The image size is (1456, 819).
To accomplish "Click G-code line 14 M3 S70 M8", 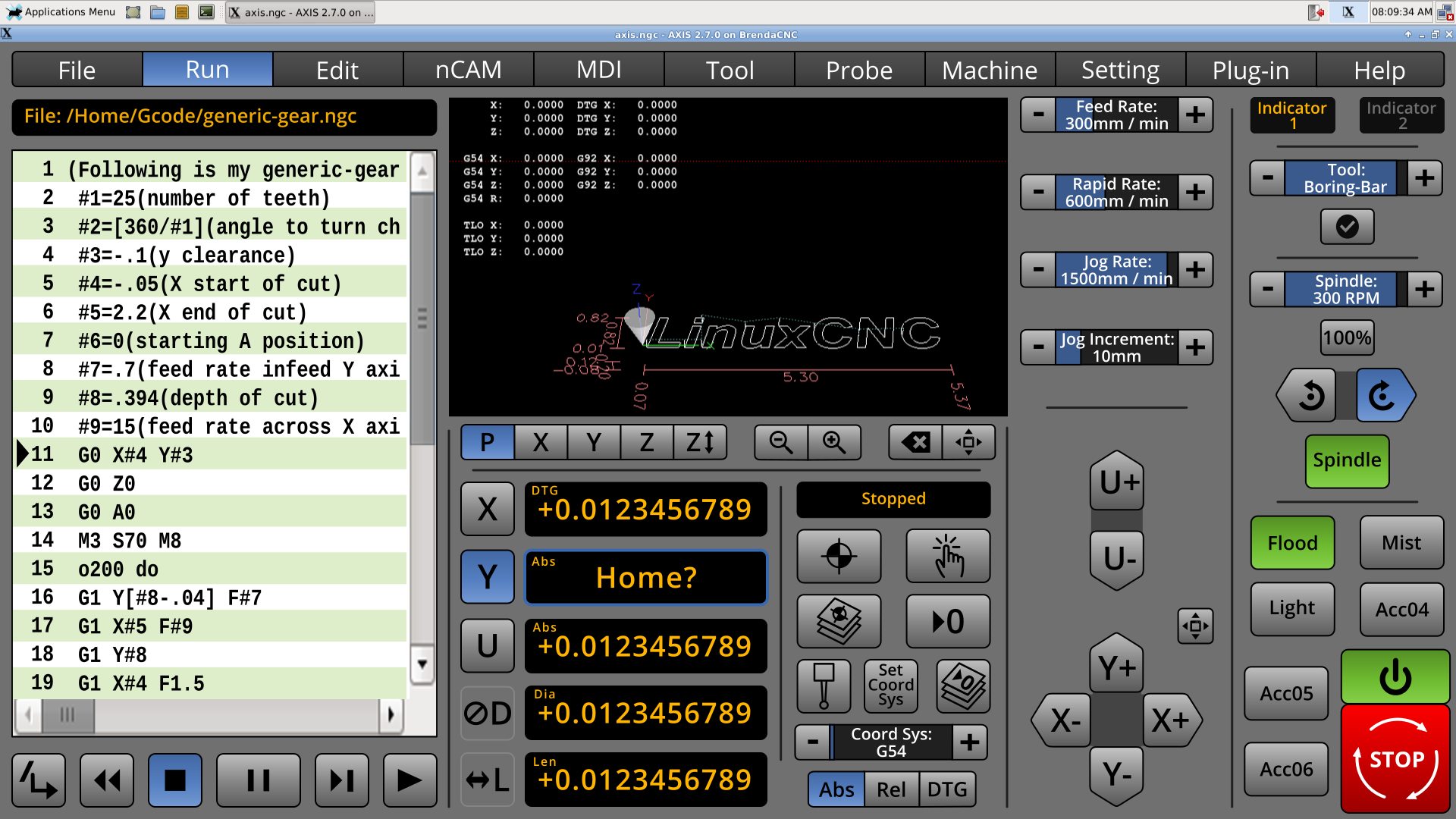I will (211, 541).
